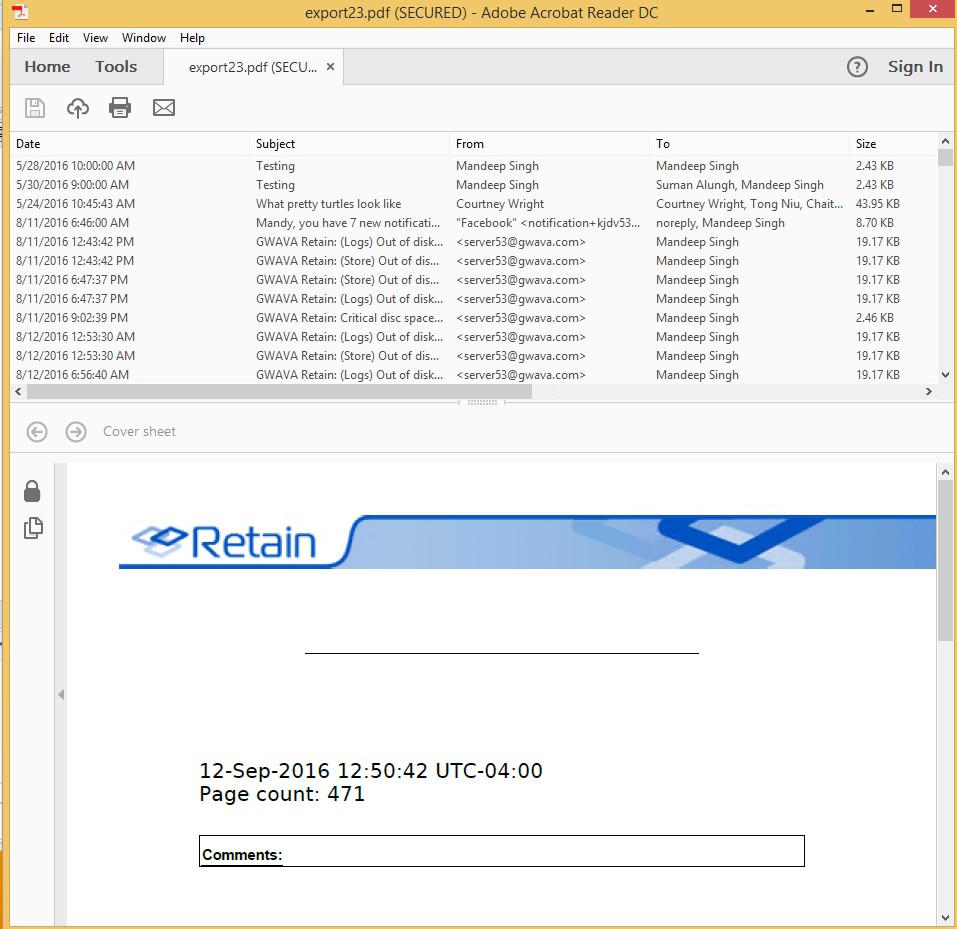Open the View menu

95,38
